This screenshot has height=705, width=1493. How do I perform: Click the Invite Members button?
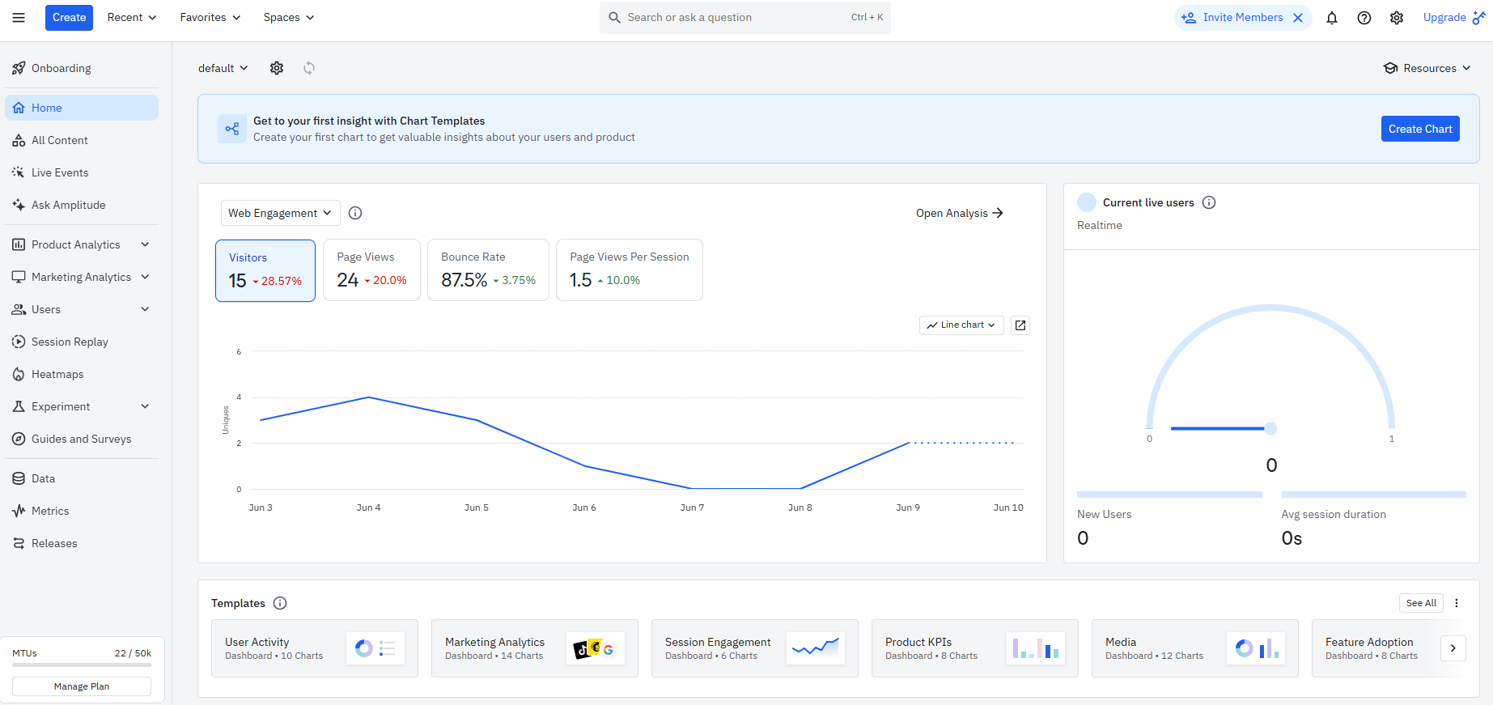pyautogui.click(x=1232, y=18)
